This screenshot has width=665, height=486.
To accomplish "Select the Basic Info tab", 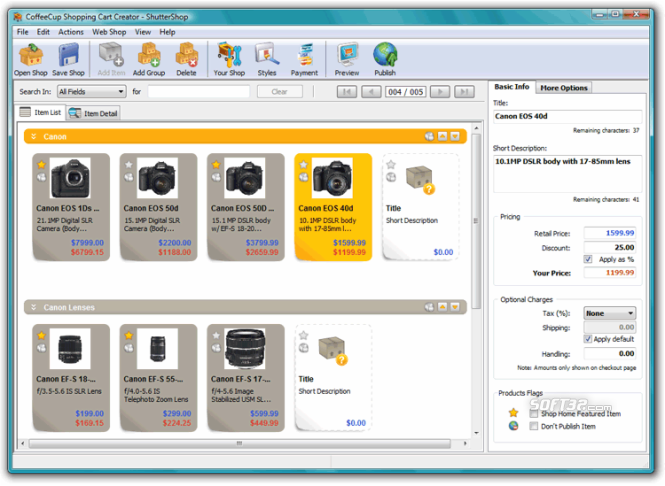I will click(x=511, y=87).
